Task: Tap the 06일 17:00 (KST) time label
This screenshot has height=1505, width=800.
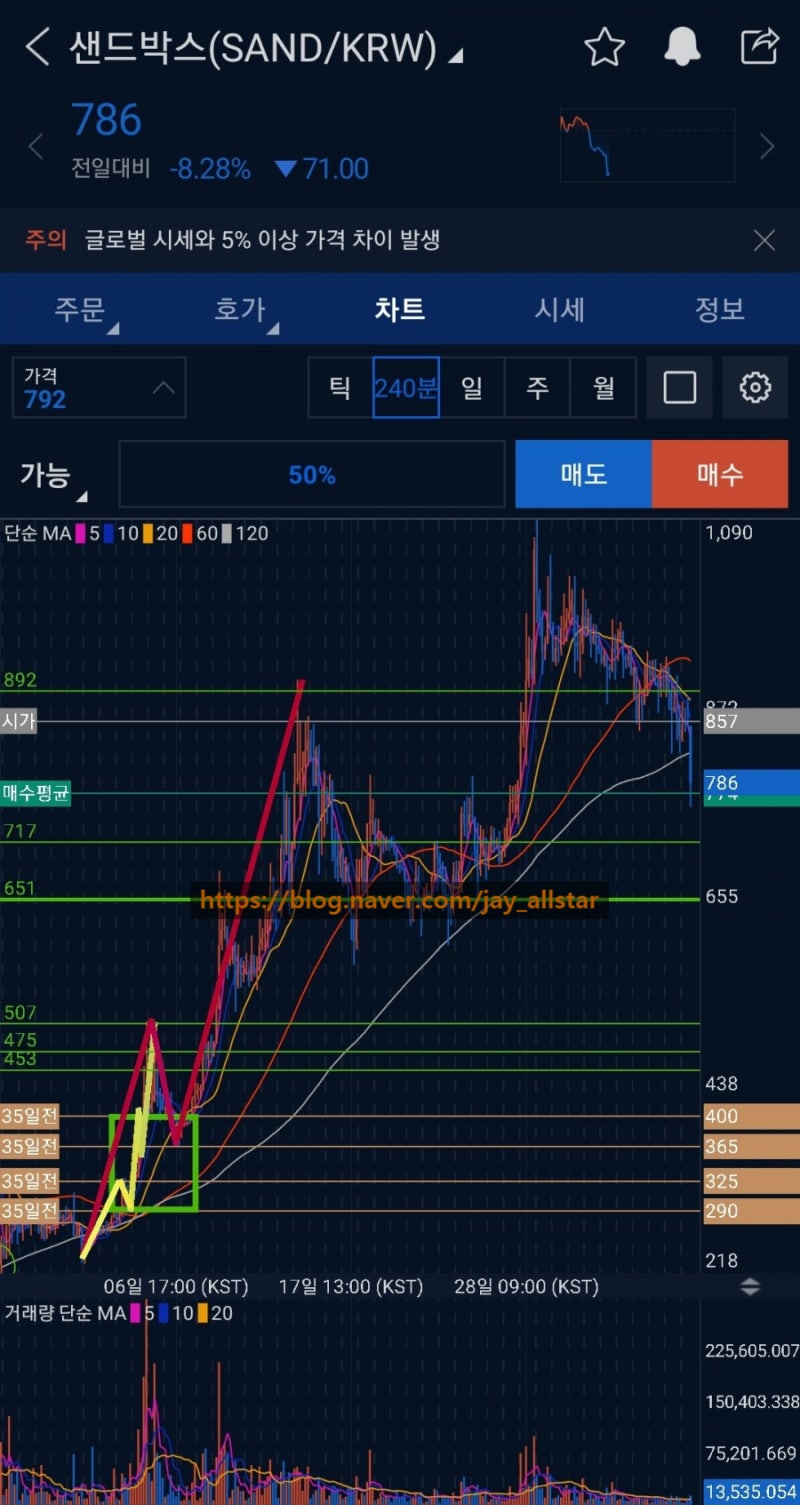Action: (x=176, y=1286)
